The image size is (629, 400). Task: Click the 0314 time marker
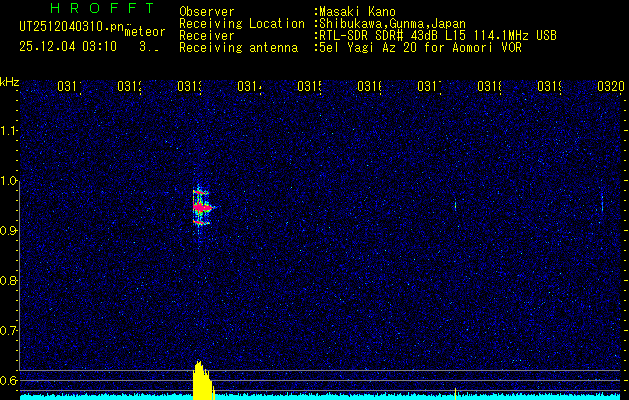(x=250, y=87)
